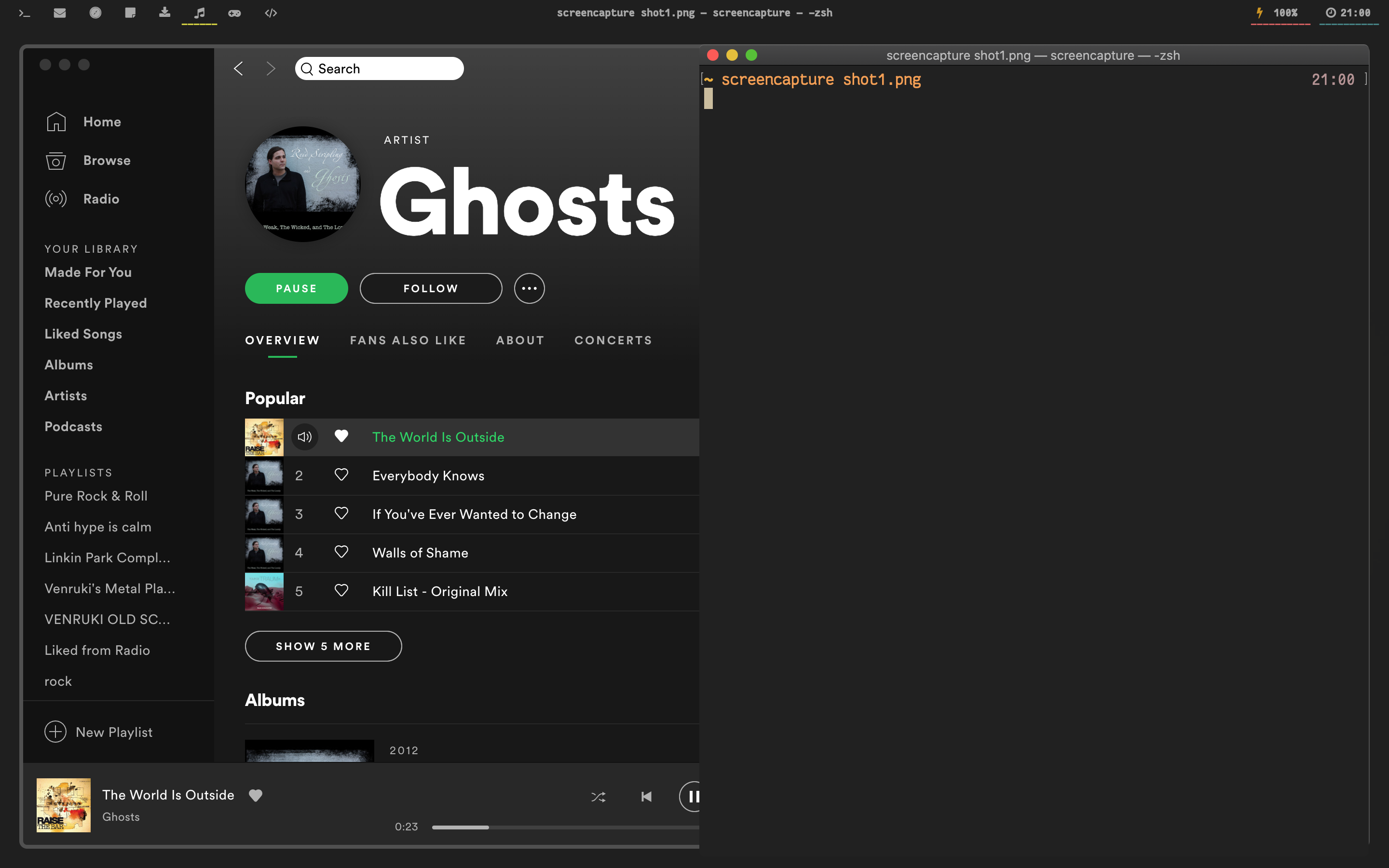Open the more options ellipsis menu for Ghosts

click(x=529, y=288)
